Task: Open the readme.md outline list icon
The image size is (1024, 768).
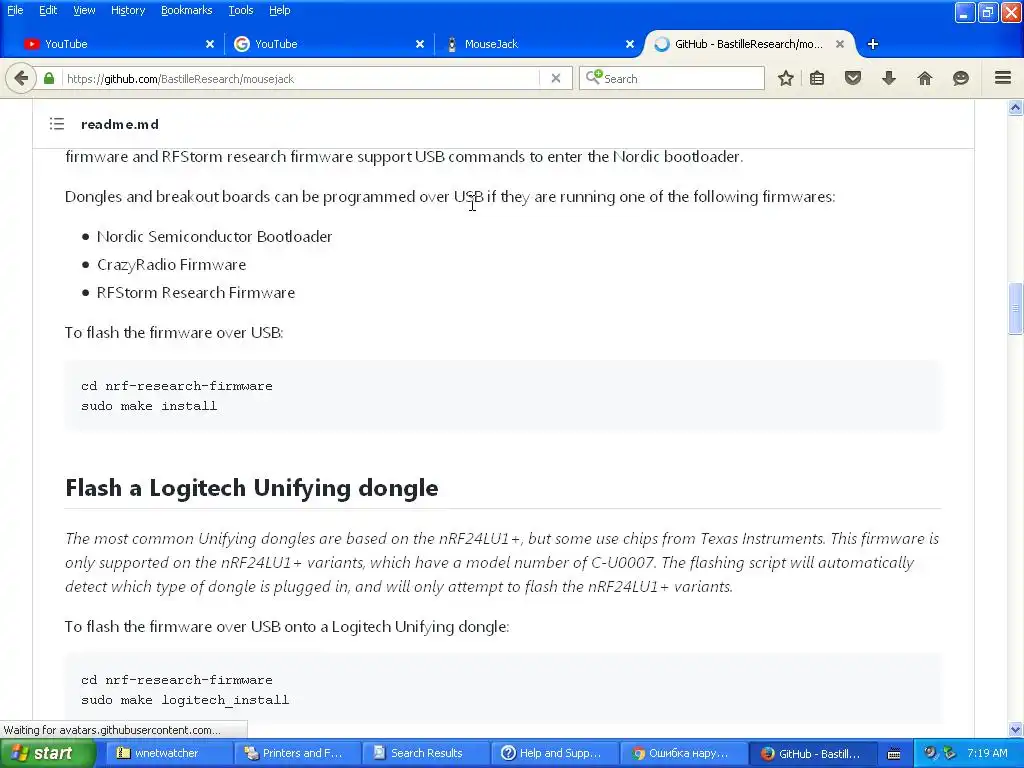Action: tap(57, 123)
